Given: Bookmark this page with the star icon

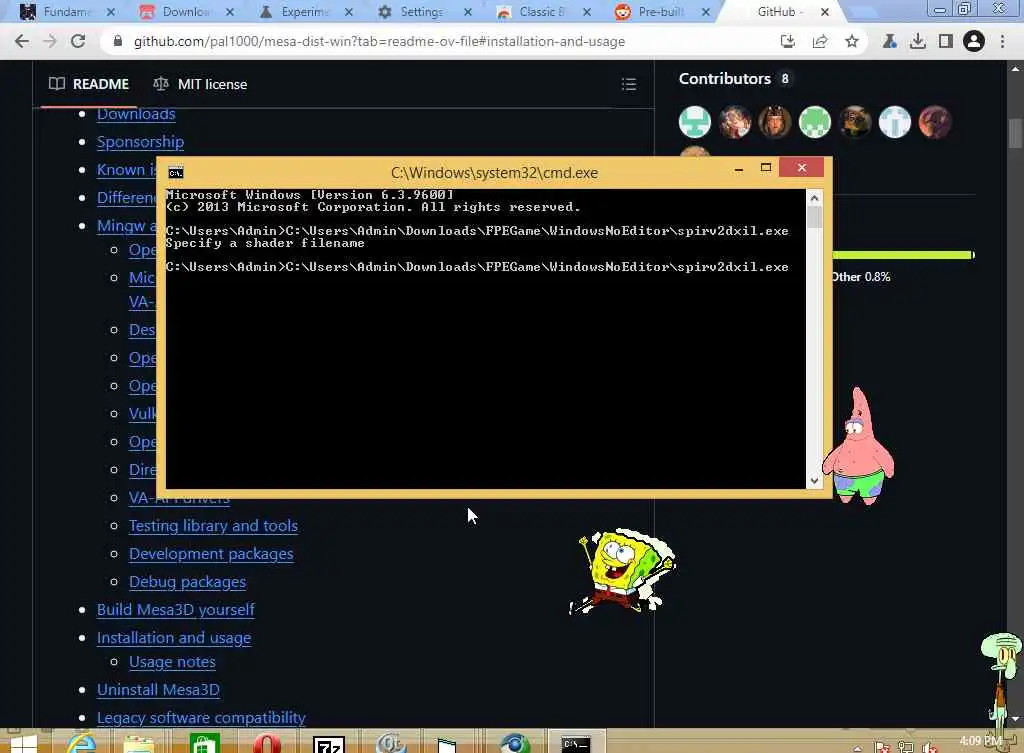Looking at the screenshot, I should point(852,42).
